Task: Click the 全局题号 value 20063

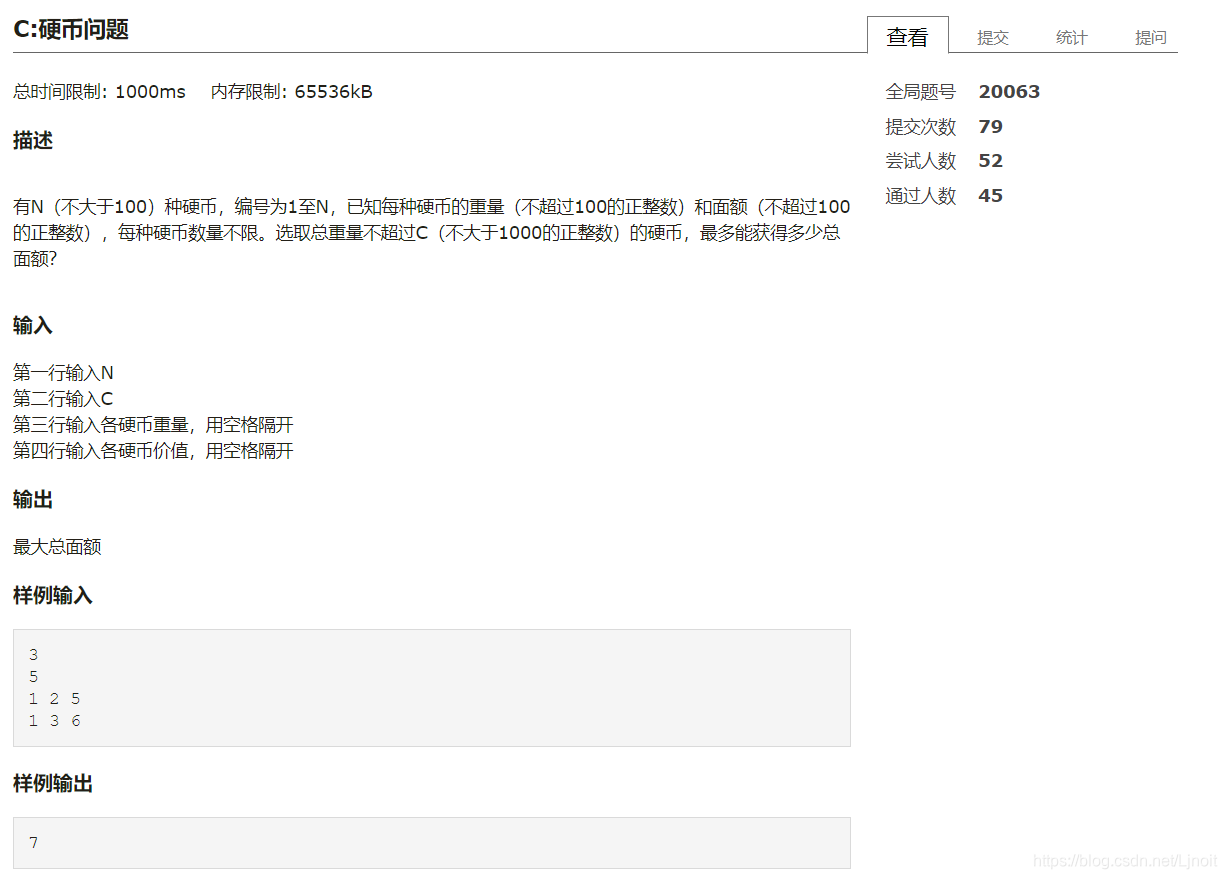Action: pos(1009,91)
